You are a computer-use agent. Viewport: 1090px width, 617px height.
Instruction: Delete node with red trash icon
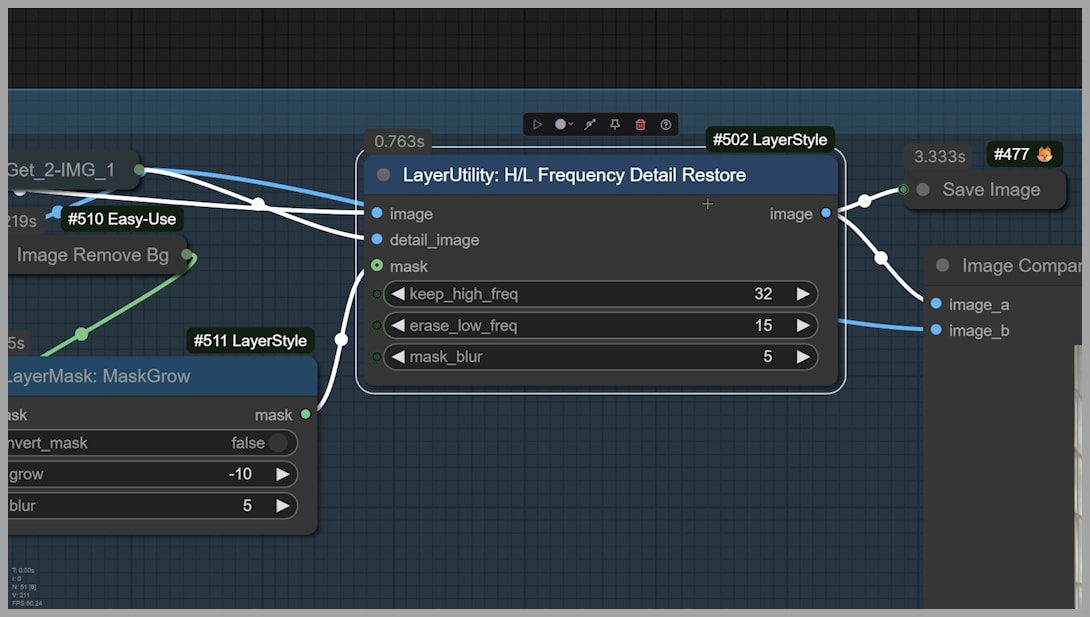point(641,125)
